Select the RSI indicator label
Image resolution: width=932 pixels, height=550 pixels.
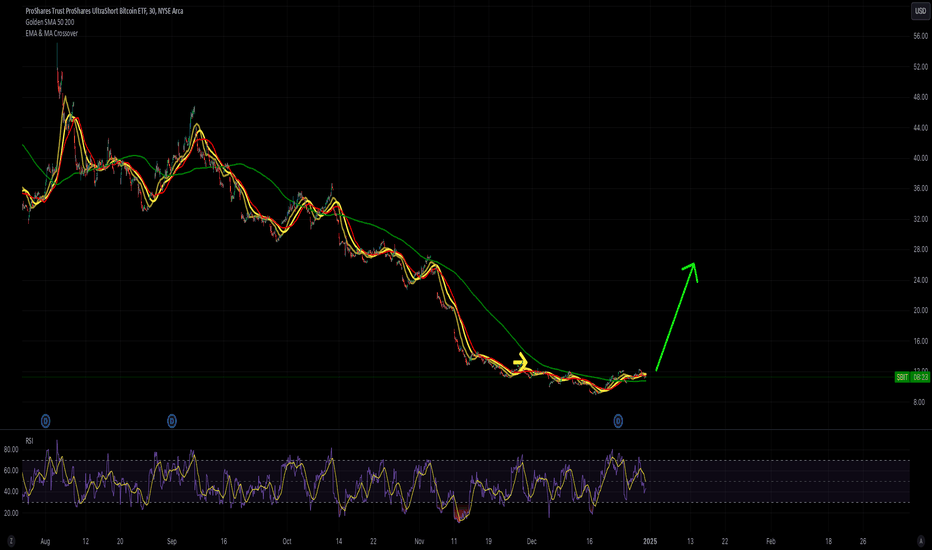(29, 441)
